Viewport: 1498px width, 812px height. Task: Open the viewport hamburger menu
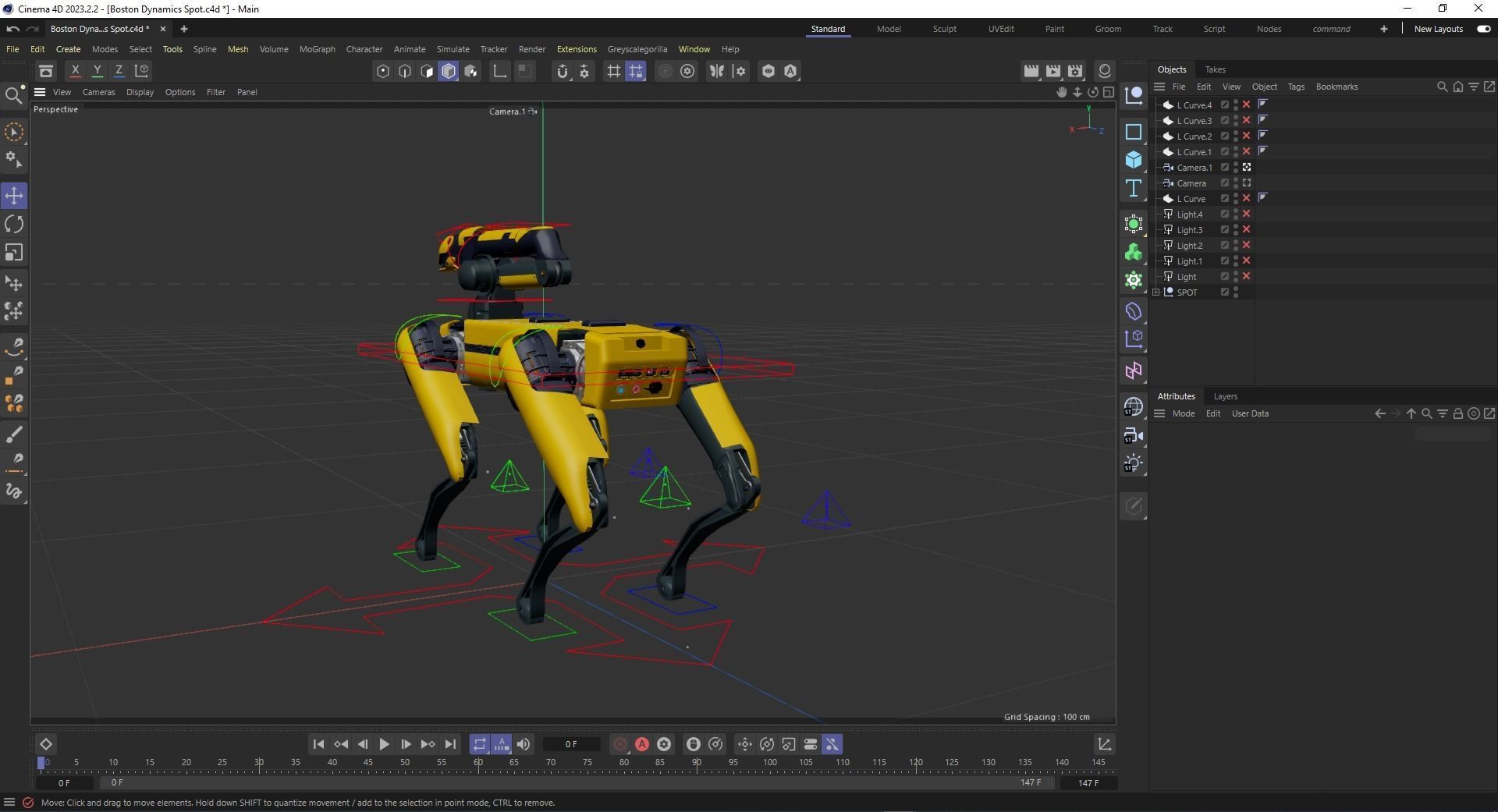click(x=39, y=92)
